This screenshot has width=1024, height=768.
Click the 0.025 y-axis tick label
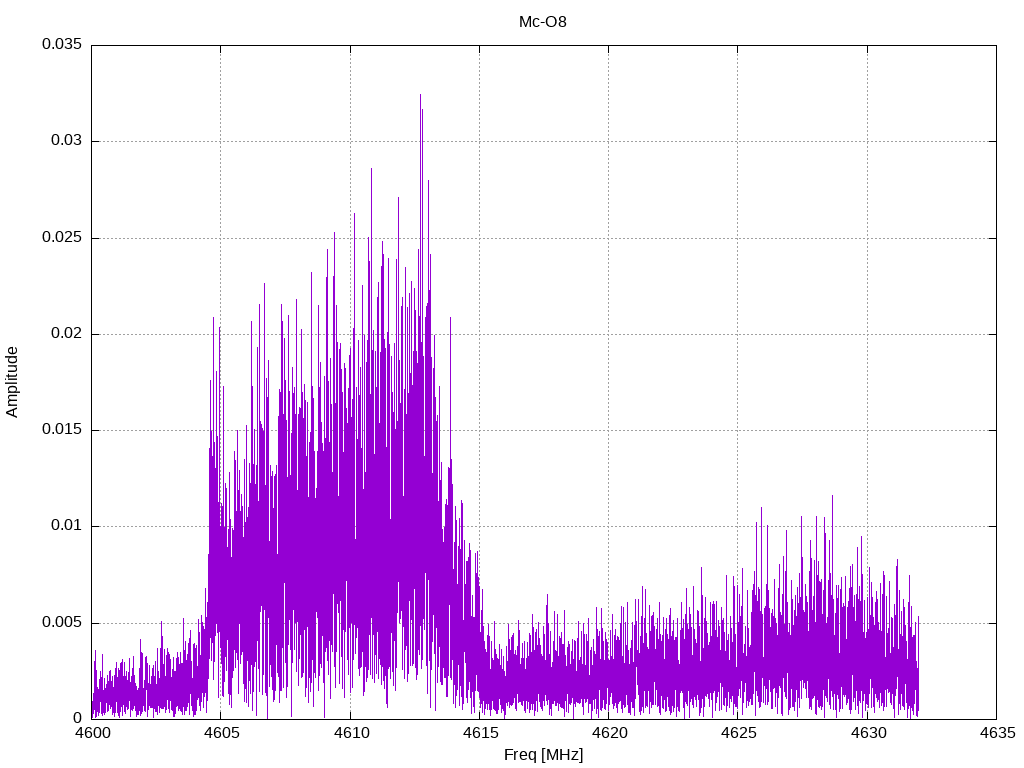[x=61, y=238]
